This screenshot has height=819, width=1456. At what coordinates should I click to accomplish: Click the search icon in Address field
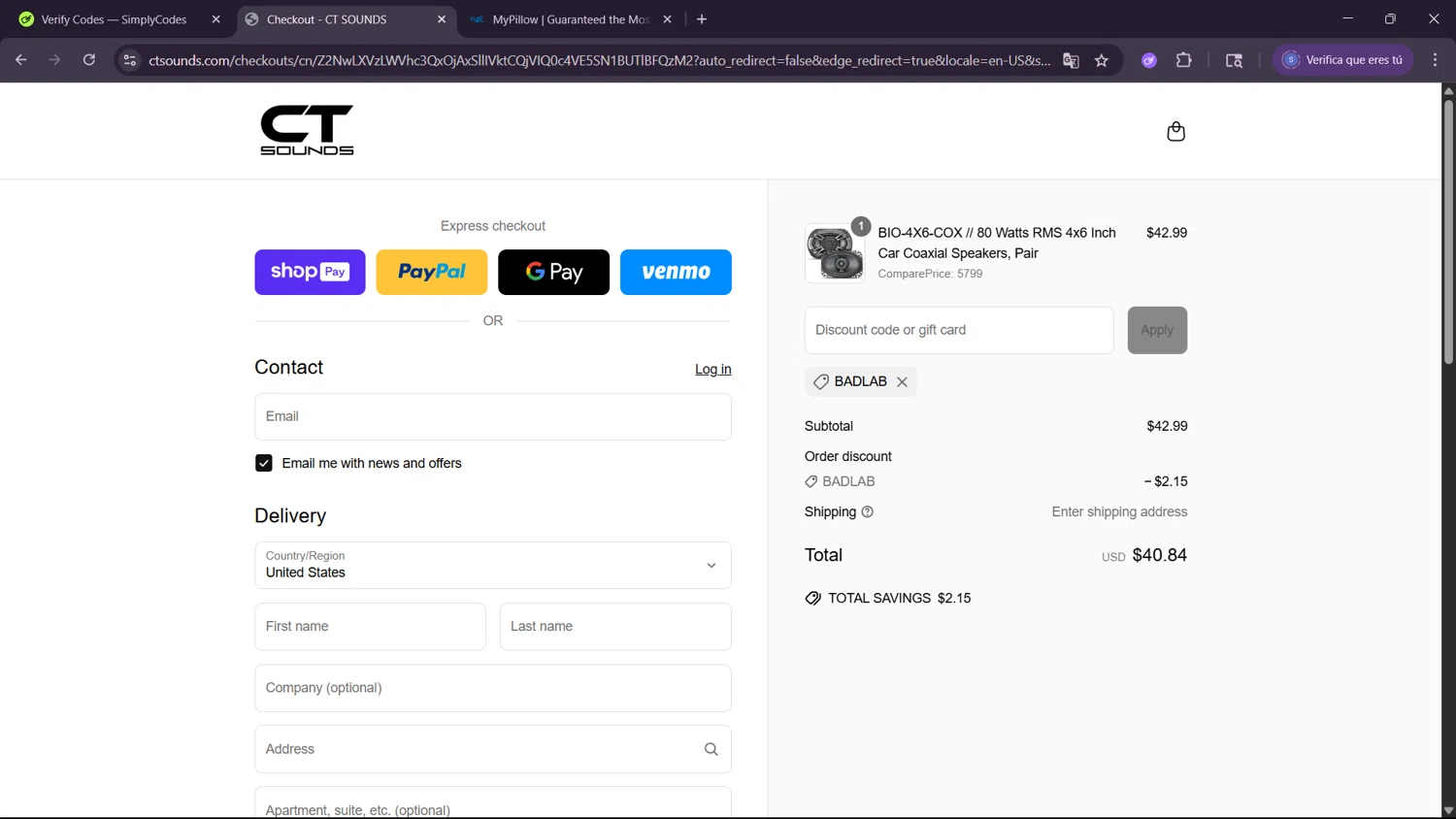click(711, 749)
